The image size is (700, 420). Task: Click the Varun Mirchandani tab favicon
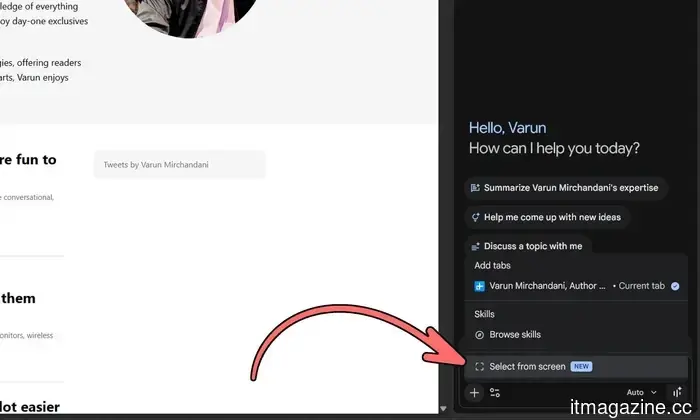[479, 286]
